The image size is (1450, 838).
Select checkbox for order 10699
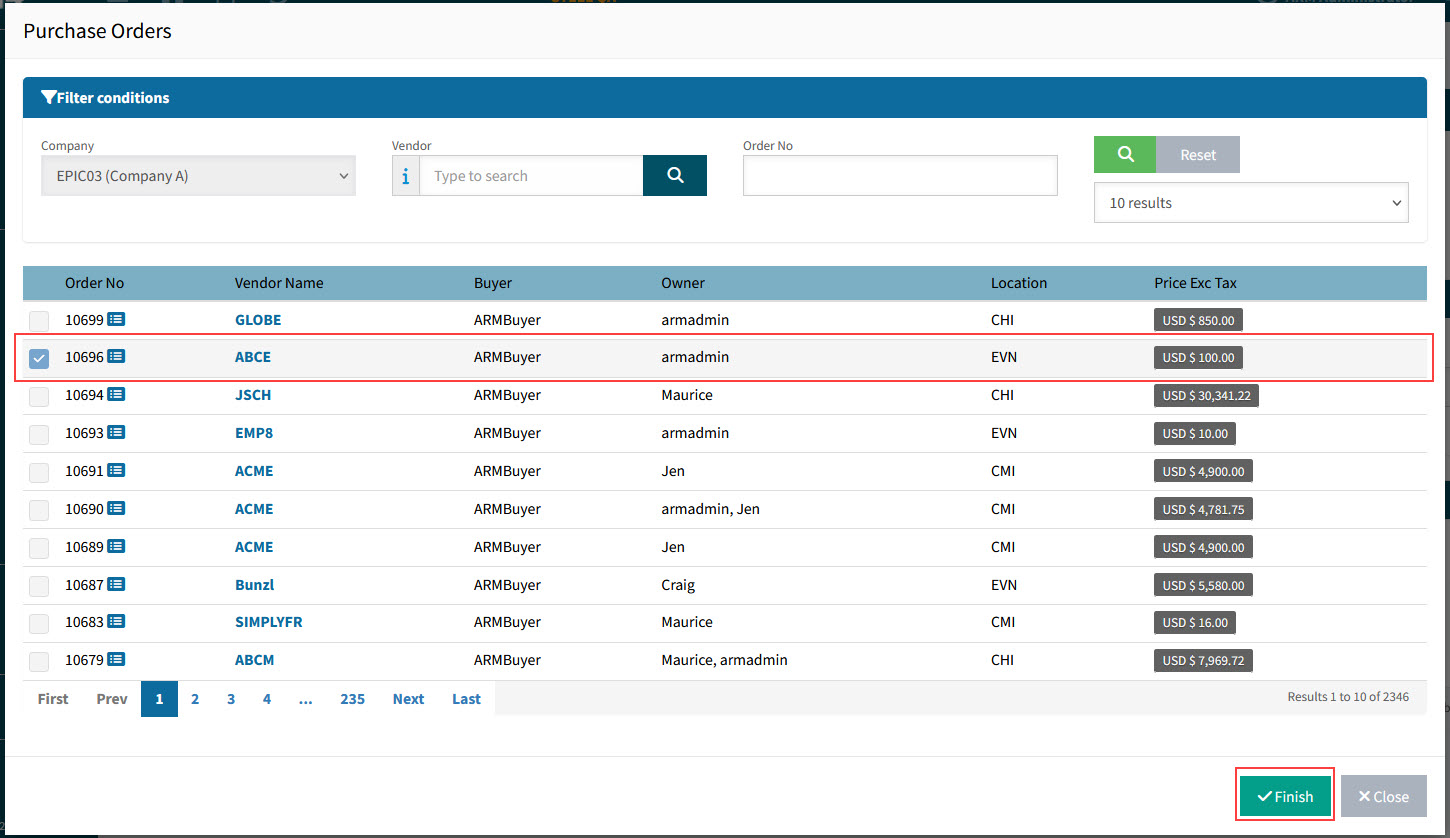39,321
